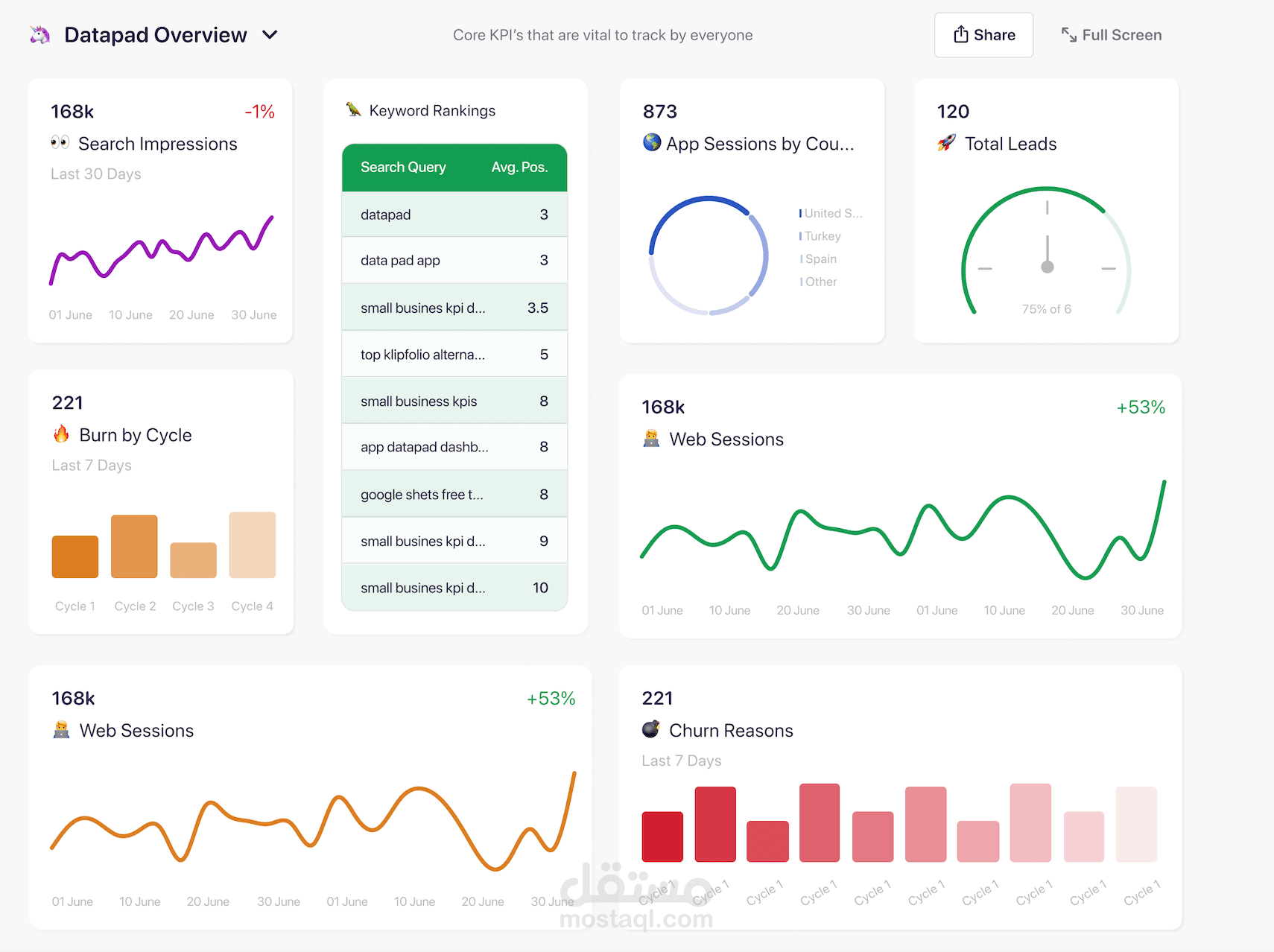Click the average position value 10
The width and height of the screenshot is (1274, 952).
click(540, 588)
